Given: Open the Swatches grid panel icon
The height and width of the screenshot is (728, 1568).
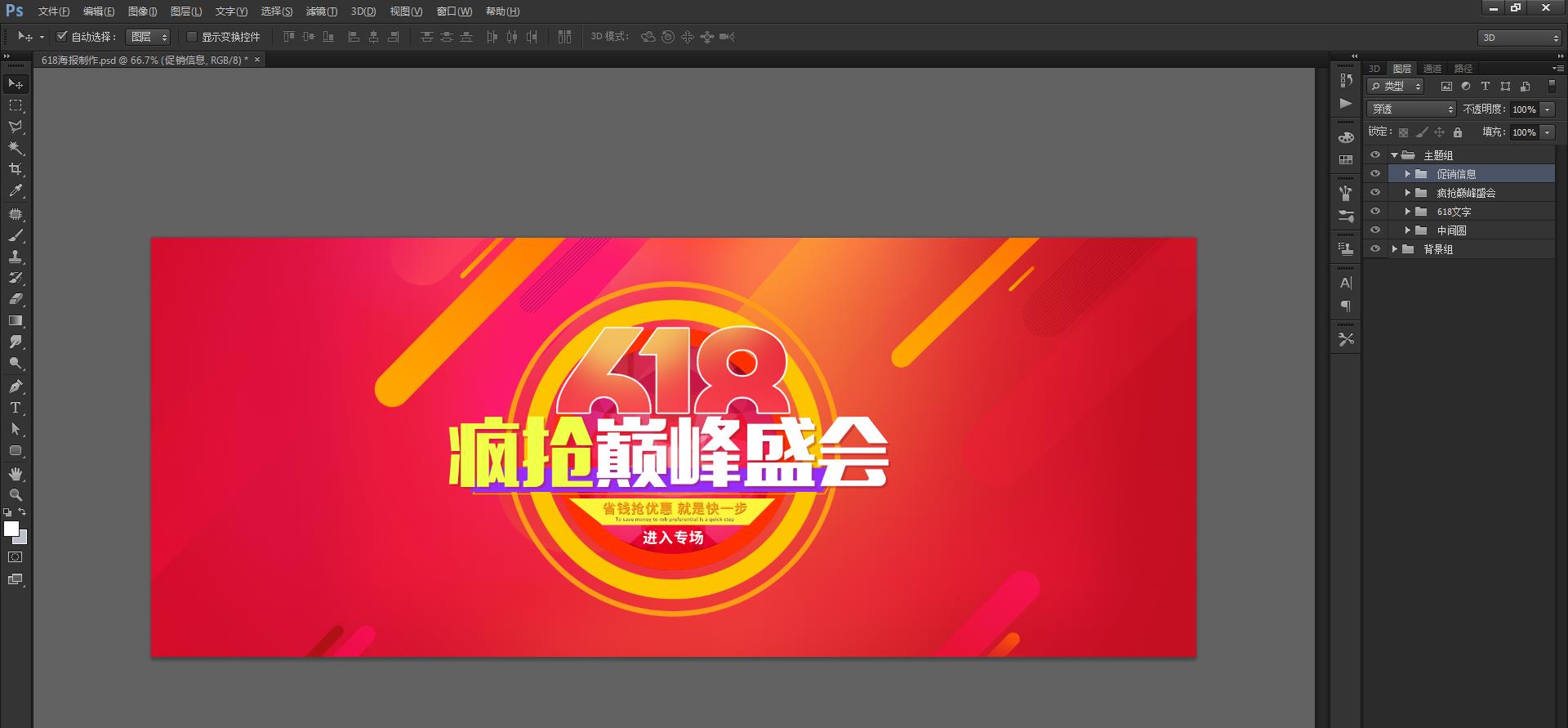Looking at the screenshot, I should (x=1346, y=160).
